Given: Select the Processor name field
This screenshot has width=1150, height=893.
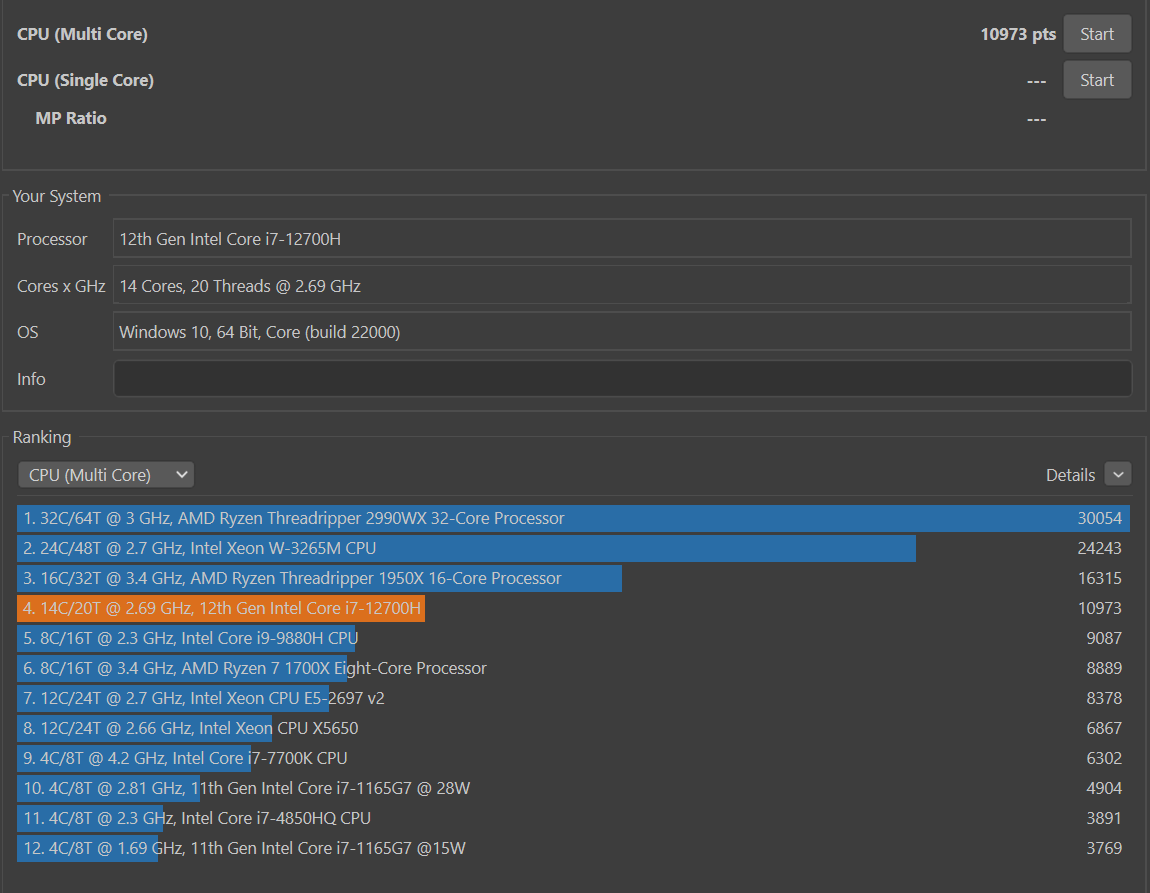Looking at the screenshot, I should click(x=622, y=238).
